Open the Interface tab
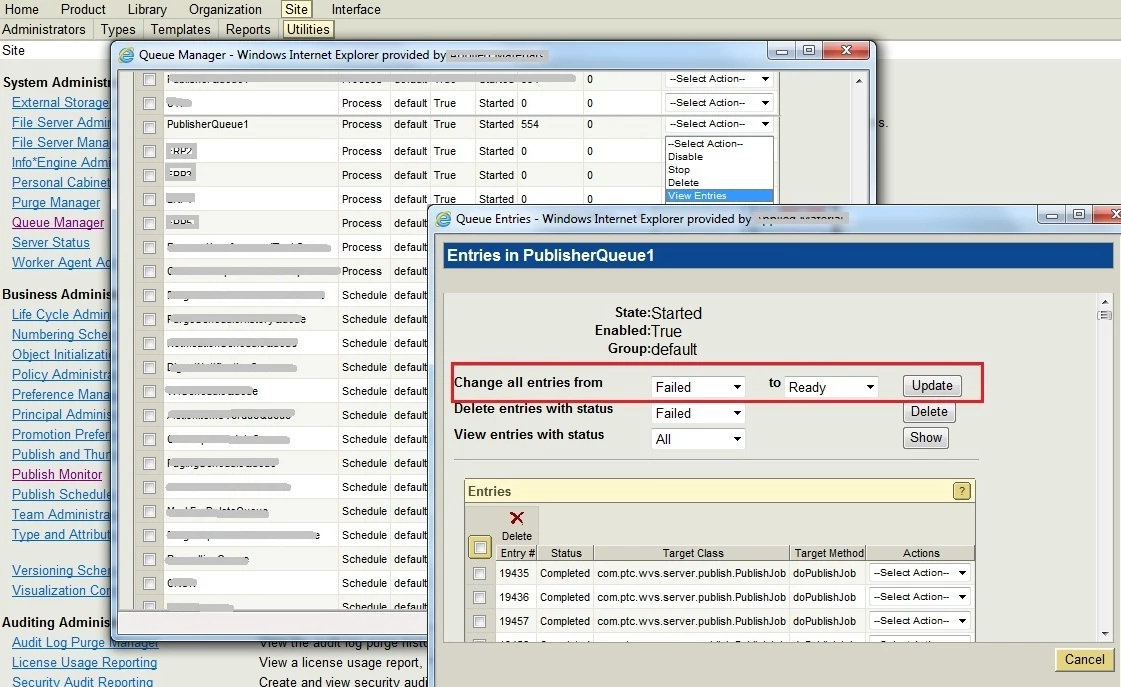 pos(356,9)
